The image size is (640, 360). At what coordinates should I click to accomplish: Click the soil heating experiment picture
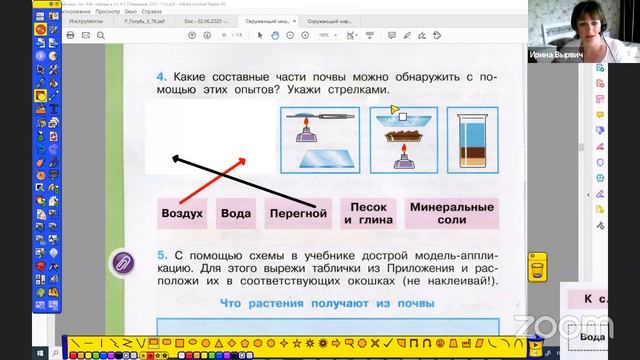pos(404,140)
